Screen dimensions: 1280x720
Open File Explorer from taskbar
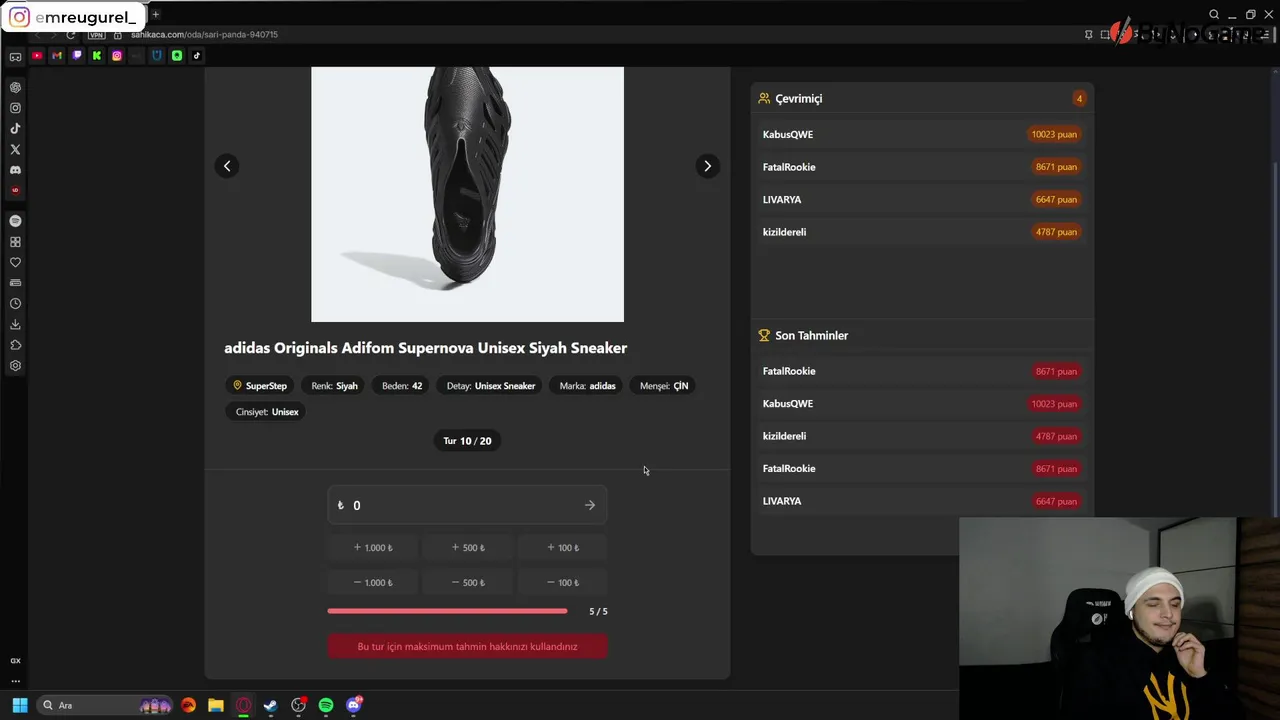tap(216, 705)
